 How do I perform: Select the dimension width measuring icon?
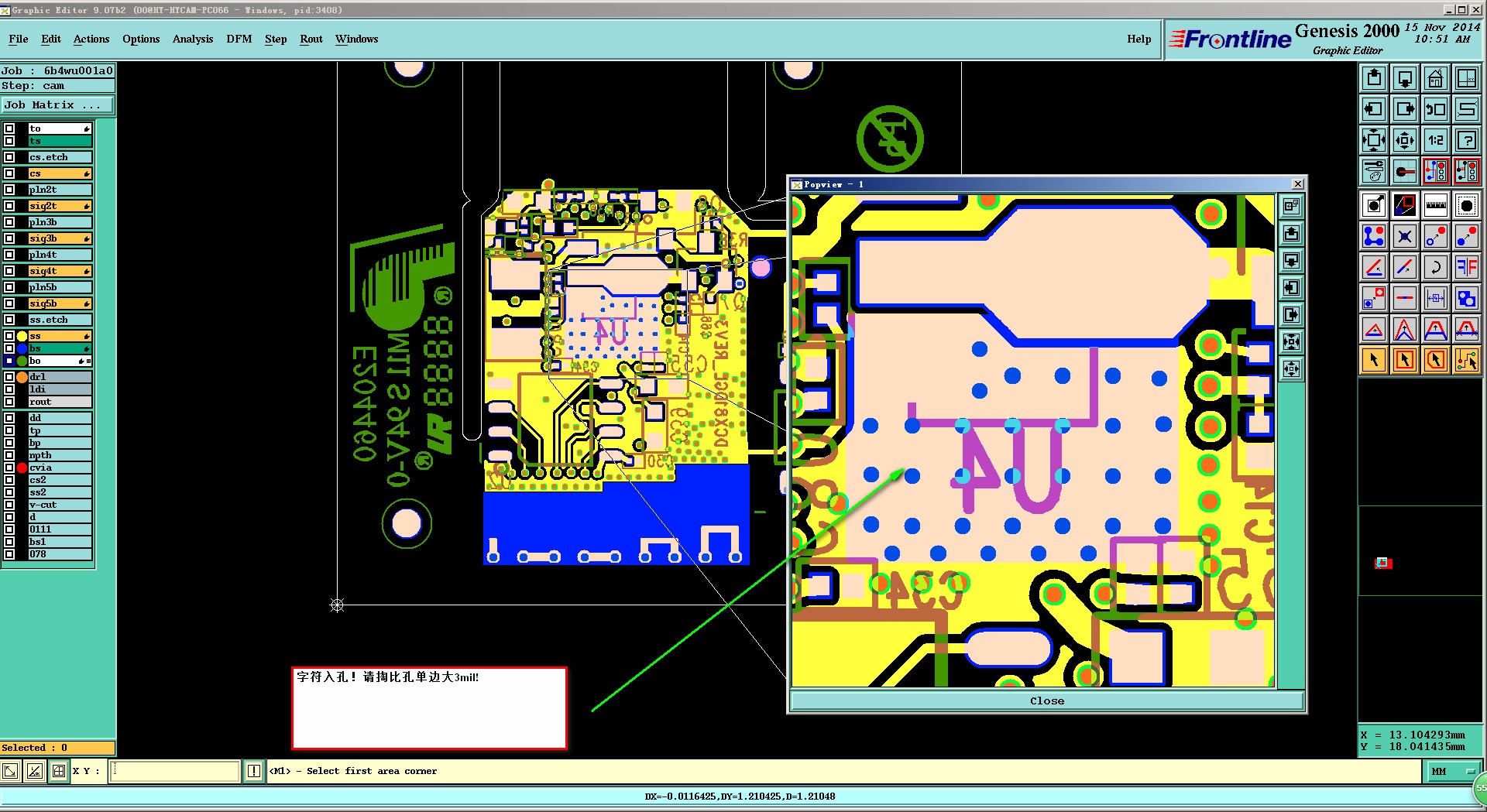point(1435,298)
